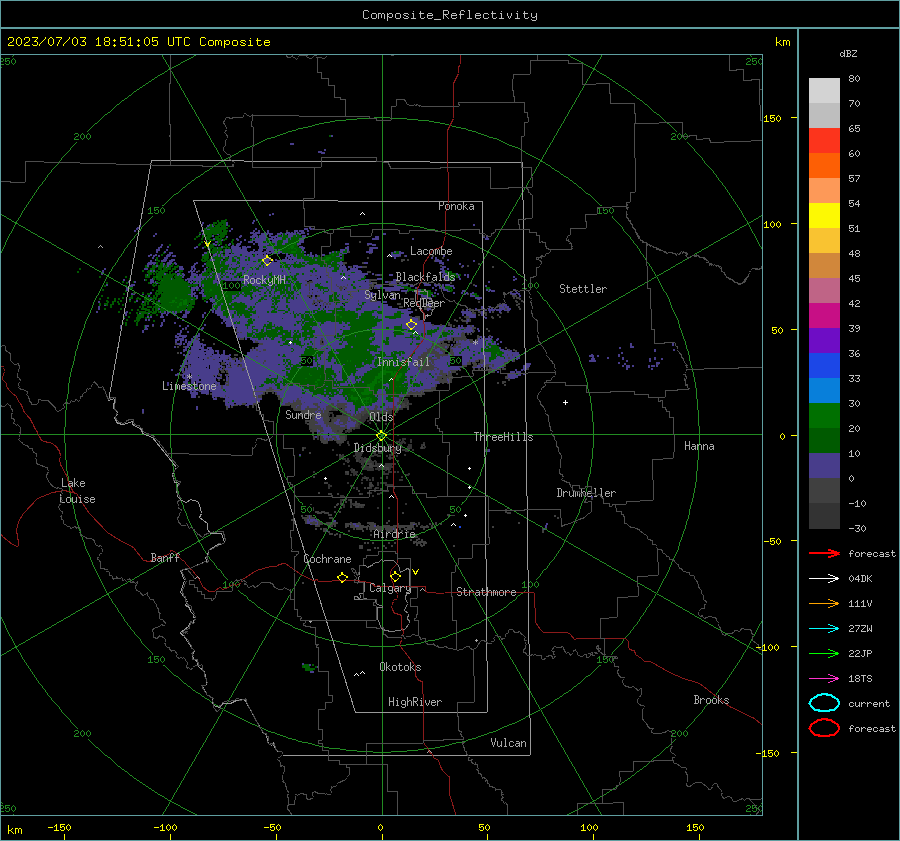Click the Blackfalds city label
900x841 pixels.
[x=425, y=277]
